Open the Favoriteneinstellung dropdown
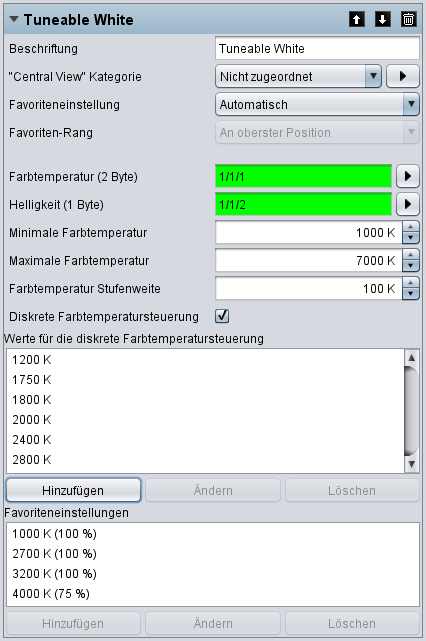Image resolution: width=426 pixels, height=641 pixels. click(317, 105)
